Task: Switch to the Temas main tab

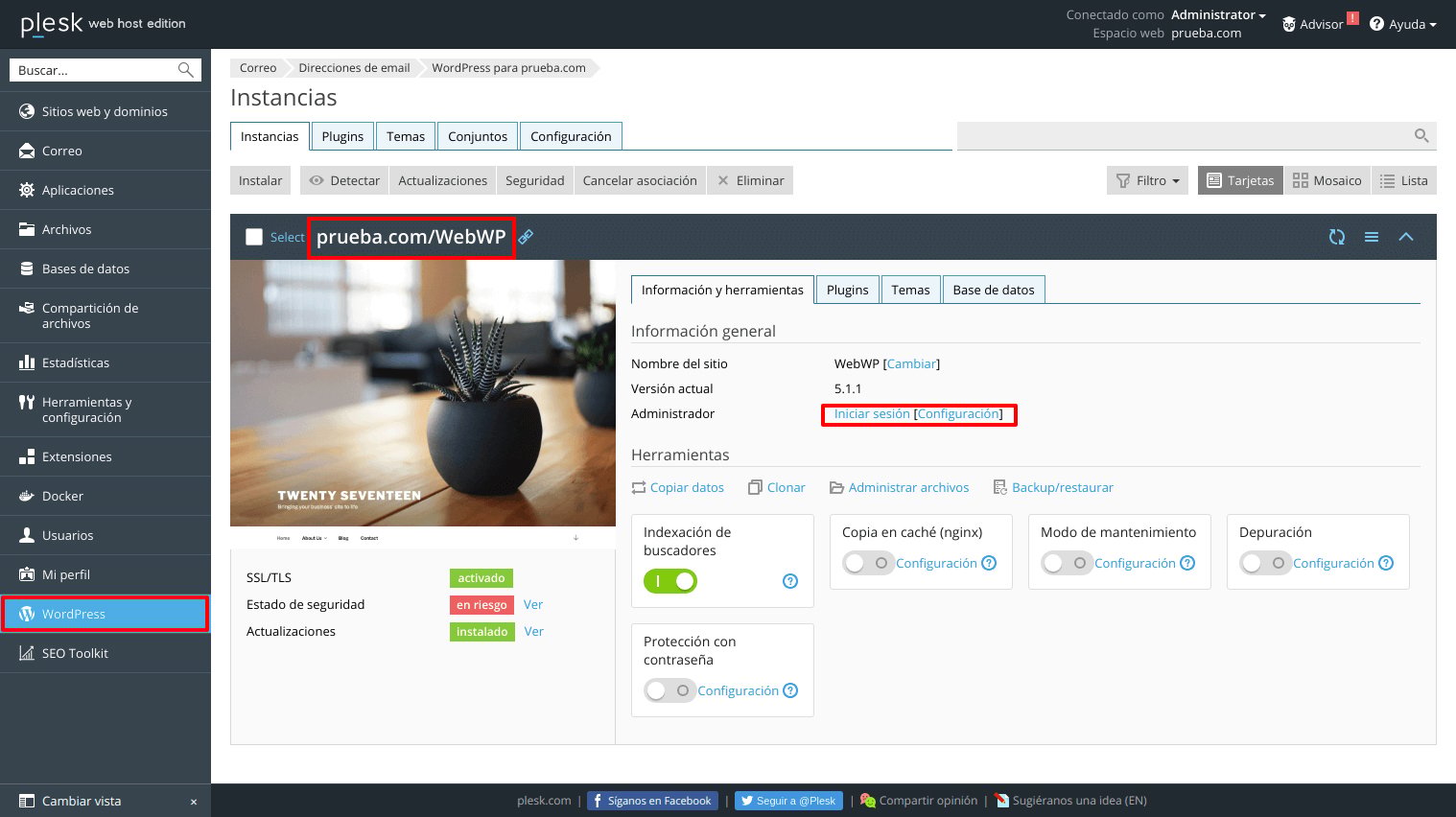Action: coord(406,136)
